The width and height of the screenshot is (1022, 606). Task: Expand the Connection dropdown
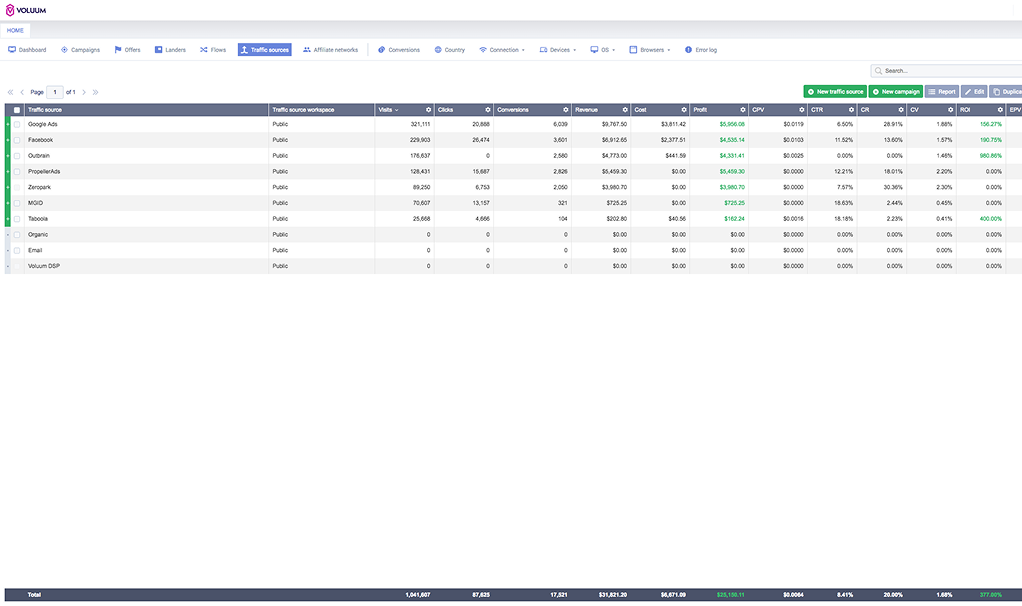502,50
